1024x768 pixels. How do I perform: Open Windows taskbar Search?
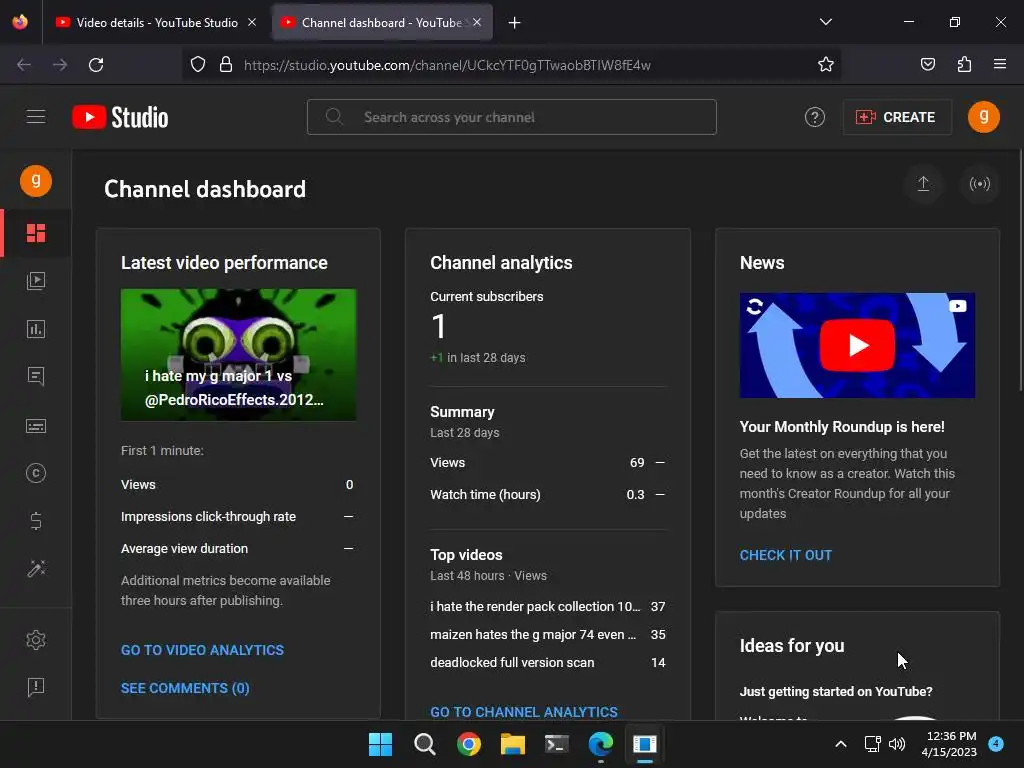[x=424, y=744]
